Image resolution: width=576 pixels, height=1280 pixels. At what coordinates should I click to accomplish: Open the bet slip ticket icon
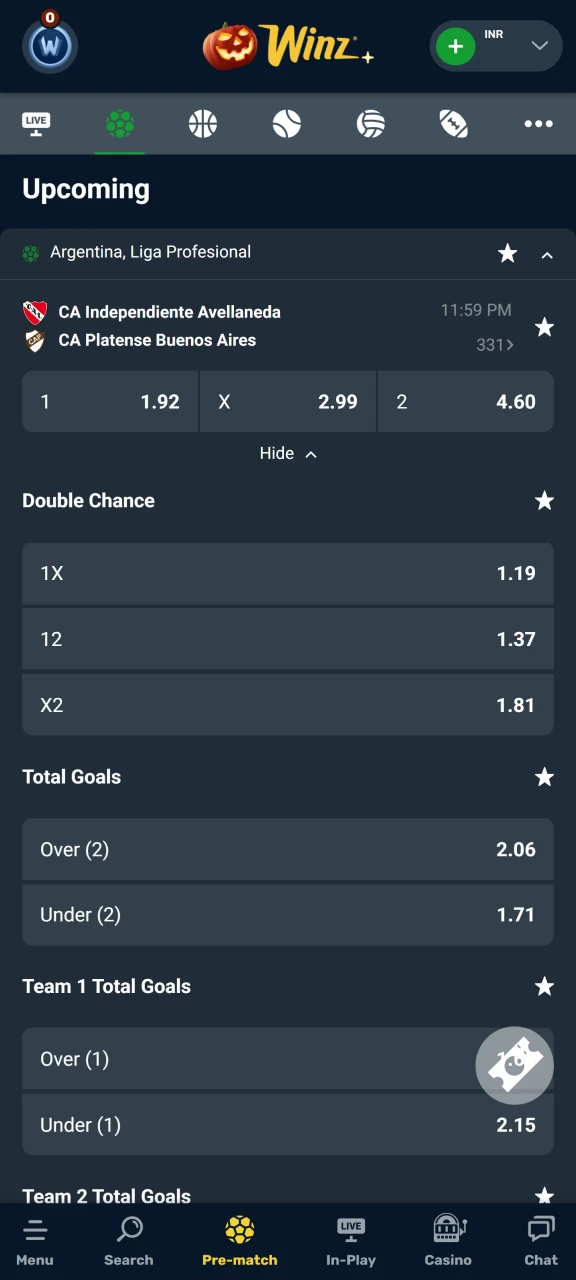[x=514, y=1065]
